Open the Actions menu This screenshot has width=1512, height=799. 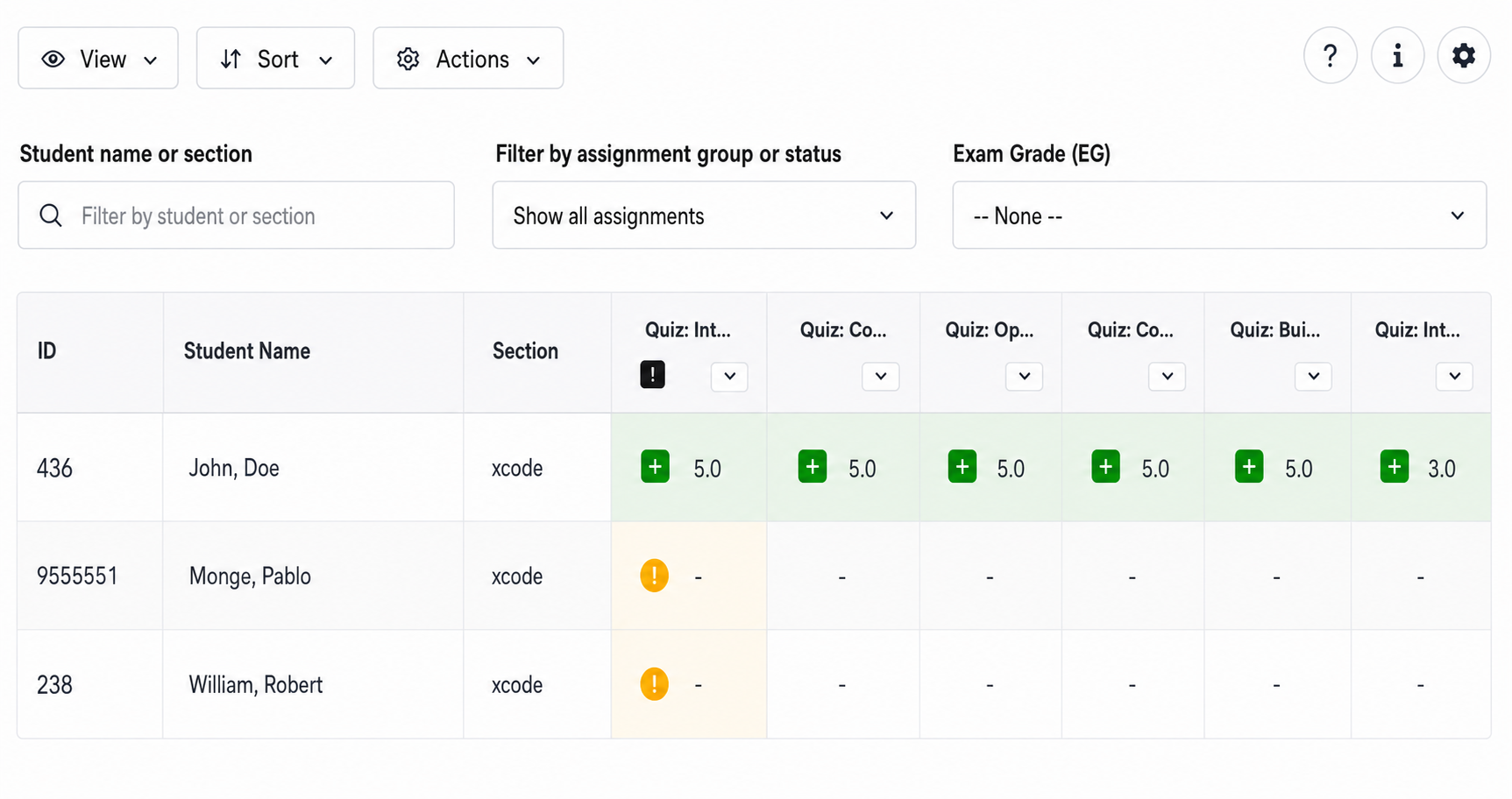coord(468,59)
